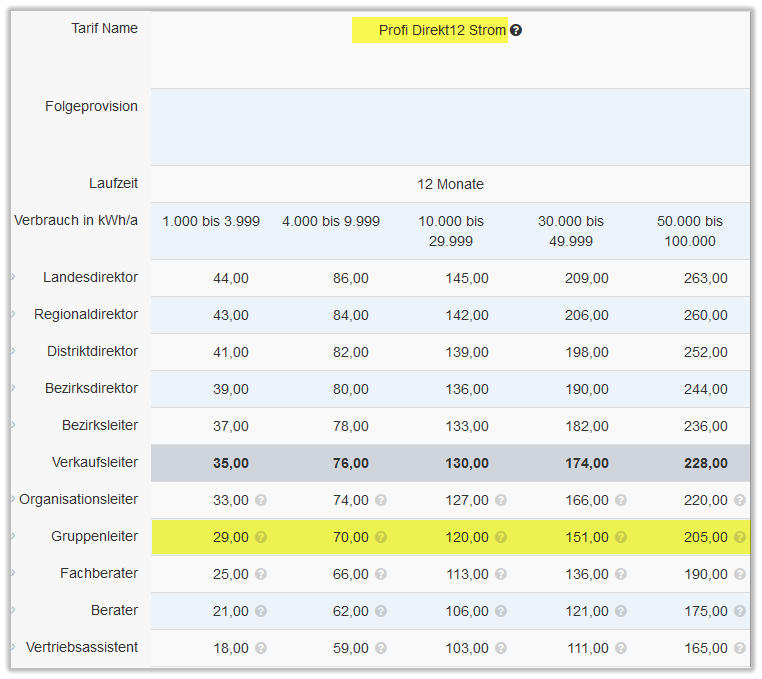Expand the Regionaldirektor row arrow
The width and height of the screenshot is (762, 679).
14,314
